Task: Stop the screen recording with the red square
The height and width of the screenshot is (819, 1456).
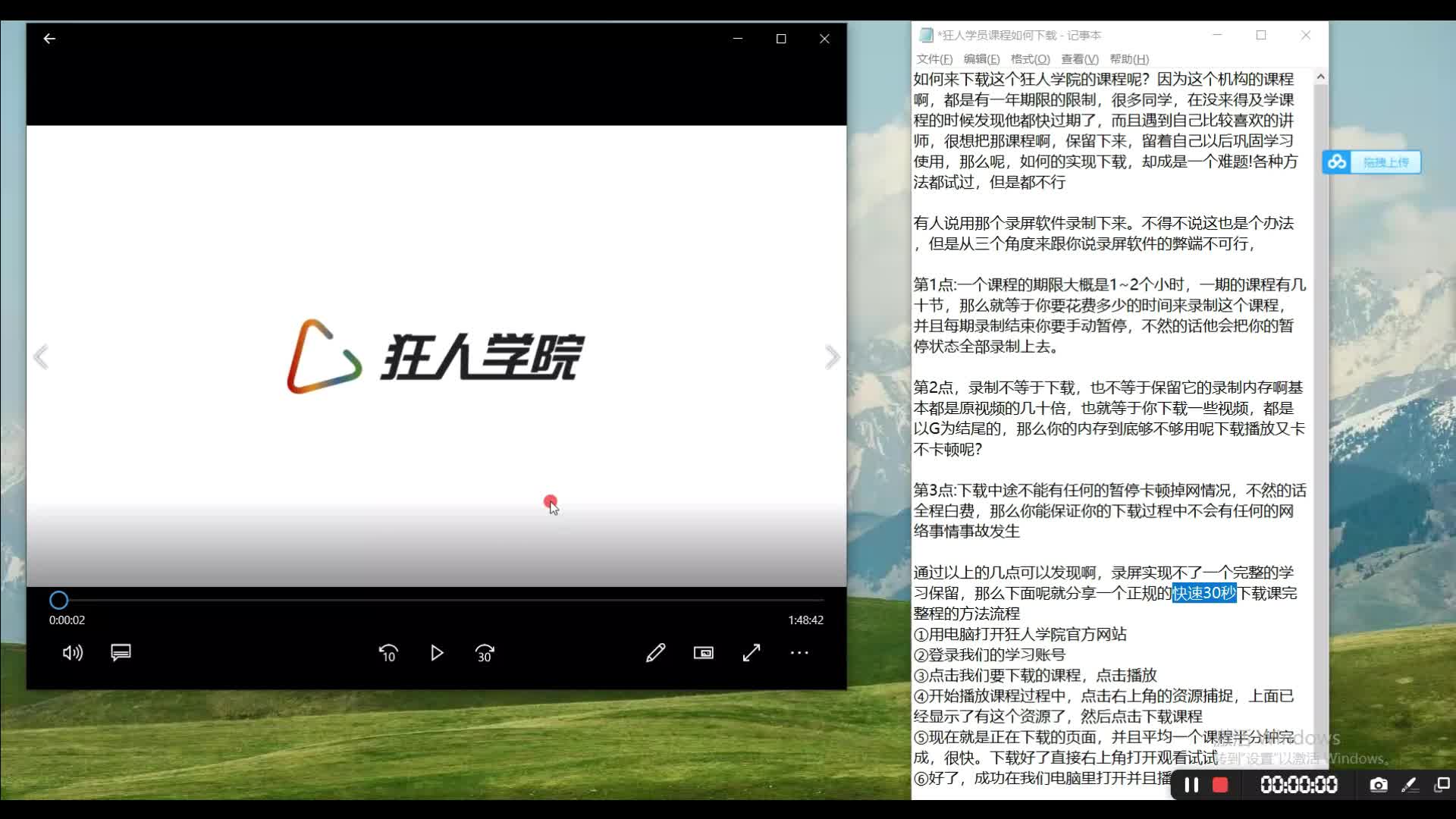Action: pos(1220,786)
